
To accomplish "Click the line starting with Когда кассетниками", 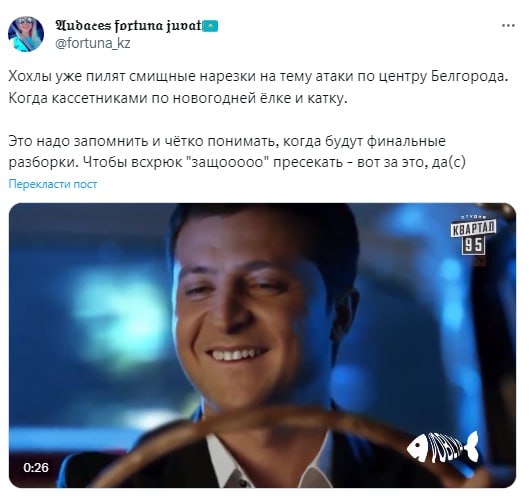I will tap(178, 98).
